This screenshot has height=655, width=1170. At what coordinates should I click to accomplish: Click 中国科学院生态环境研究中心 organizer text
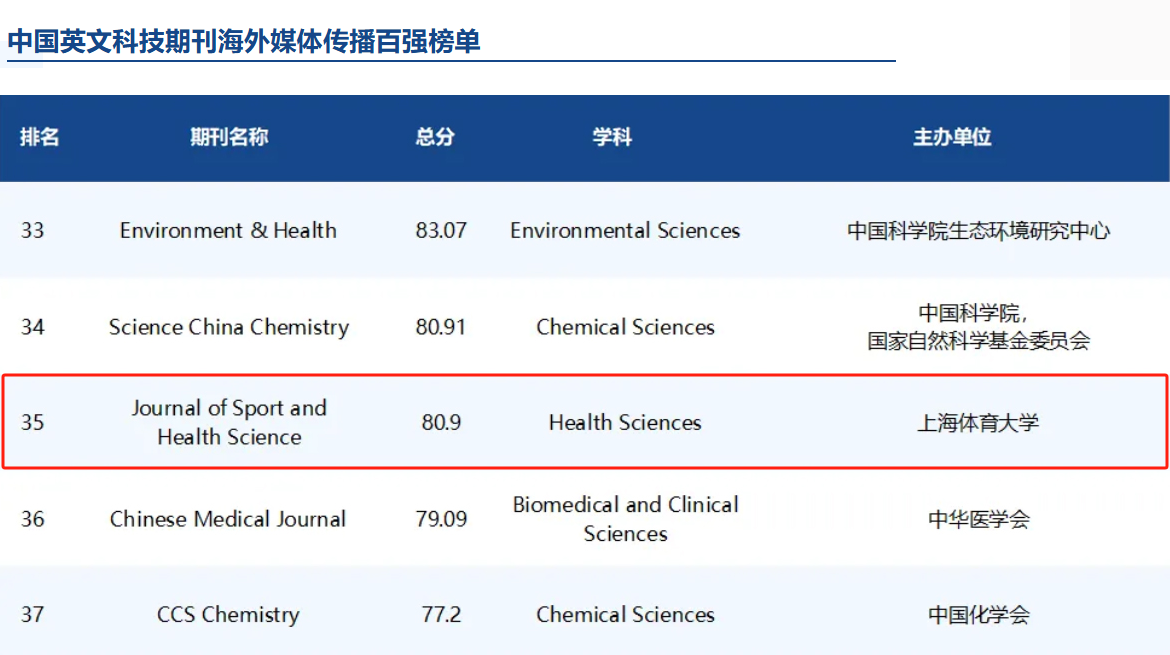pos(978,230)
